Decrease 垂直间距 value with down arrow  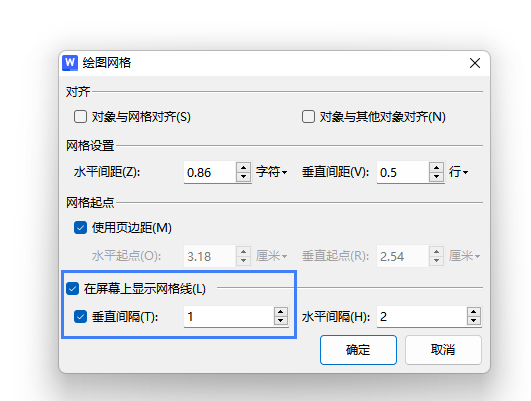(x=437, y=177)
